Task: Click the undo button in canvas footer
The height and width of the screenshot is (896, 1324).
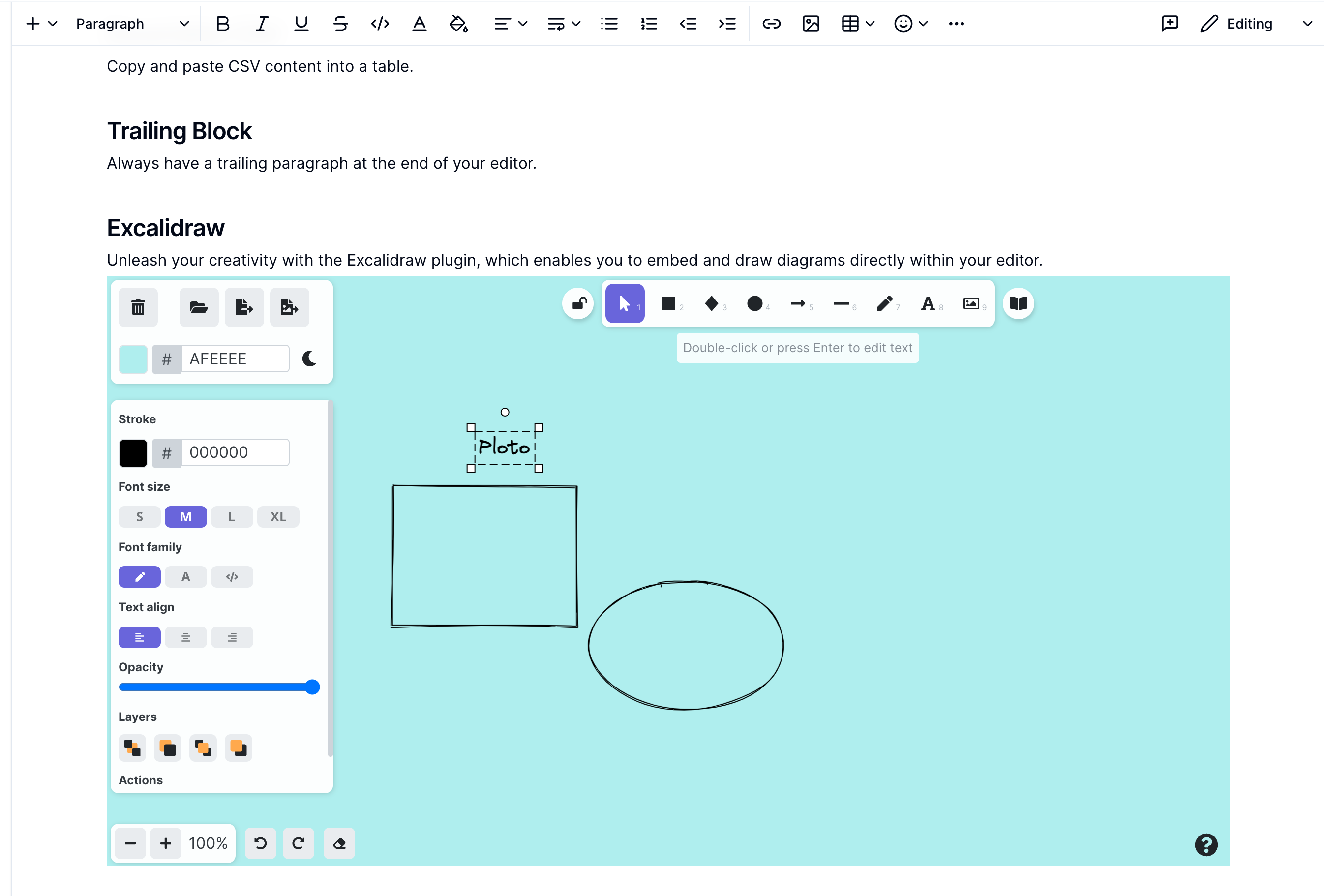Action: point(260,843)
